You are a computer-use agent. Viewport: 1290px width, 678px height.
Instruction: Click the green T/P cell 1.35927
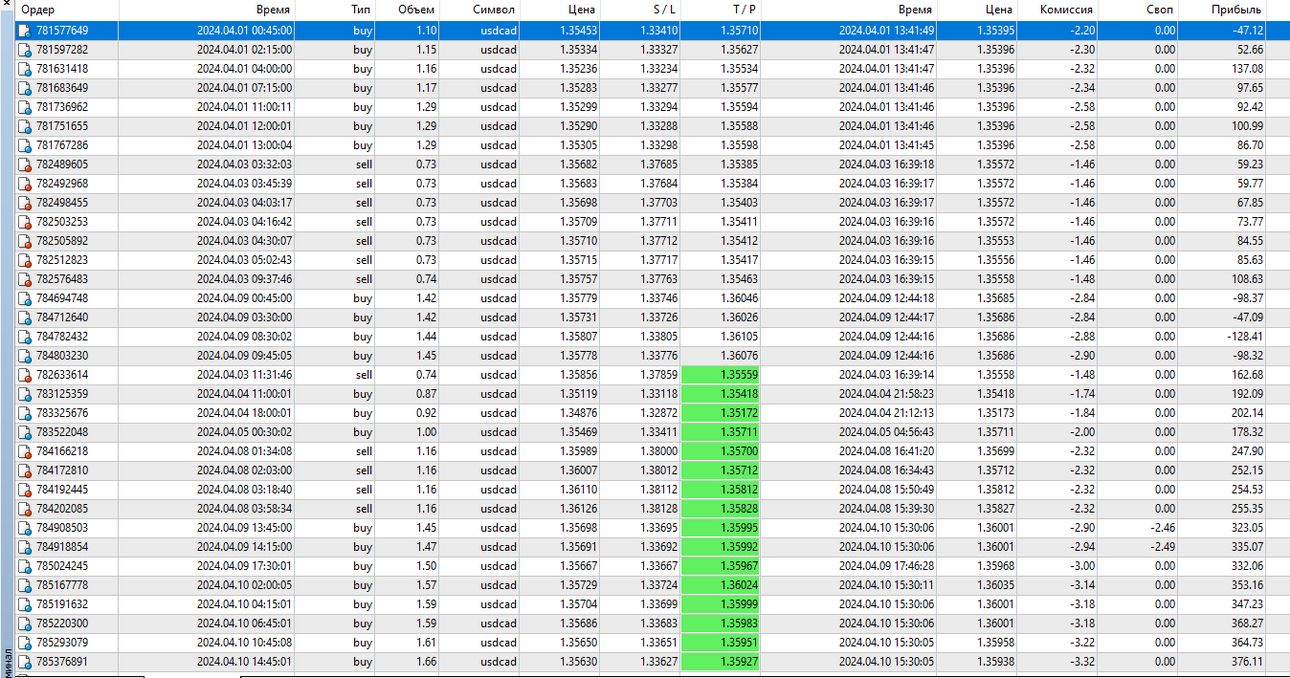click(x=721, y=661)
